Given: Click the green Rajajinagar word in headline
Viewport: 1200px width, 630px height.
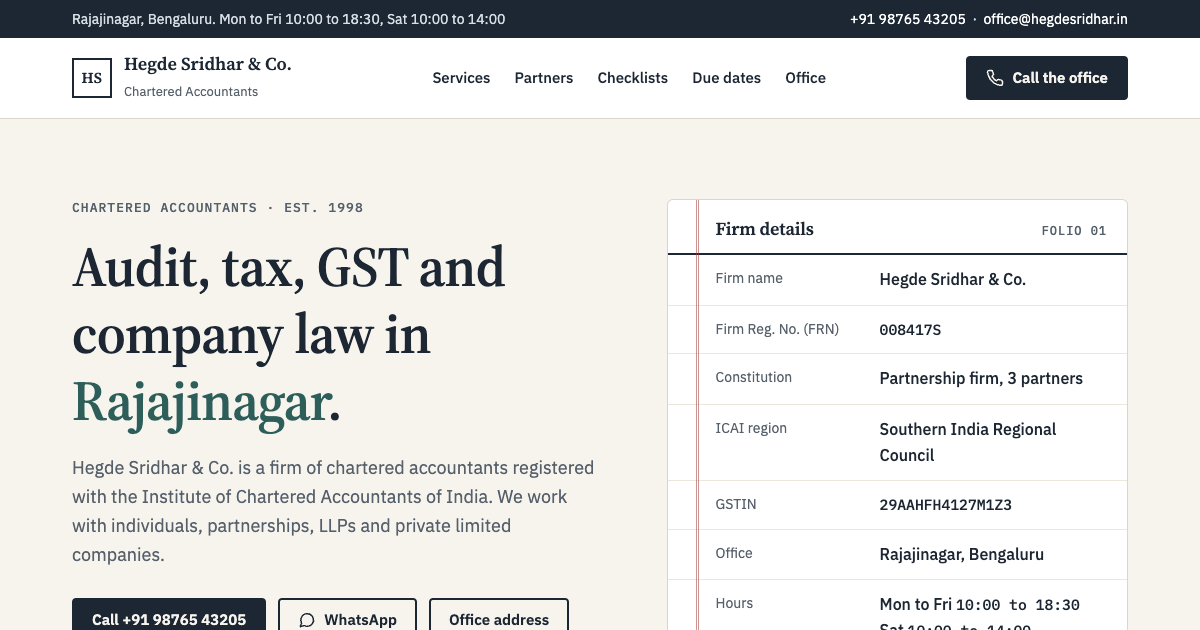Looking at the screenshot, I should tap(200, 402).
